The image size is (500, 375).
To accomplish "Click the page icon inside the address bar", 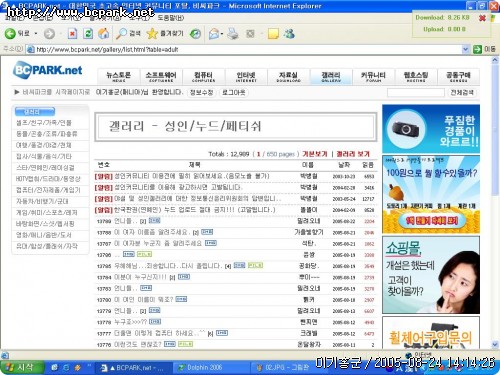I will [31, 50].
